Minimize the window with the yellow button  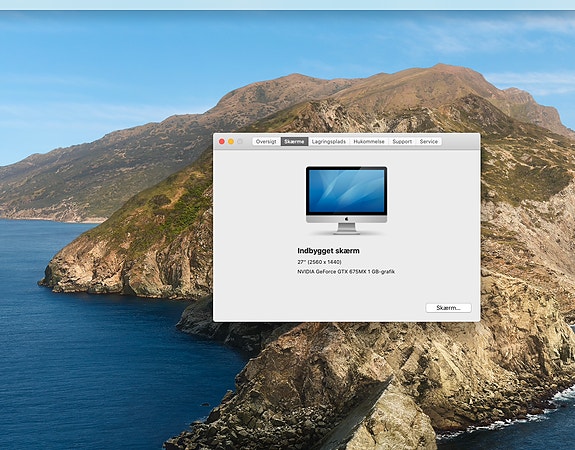click(x=231, y=142)
